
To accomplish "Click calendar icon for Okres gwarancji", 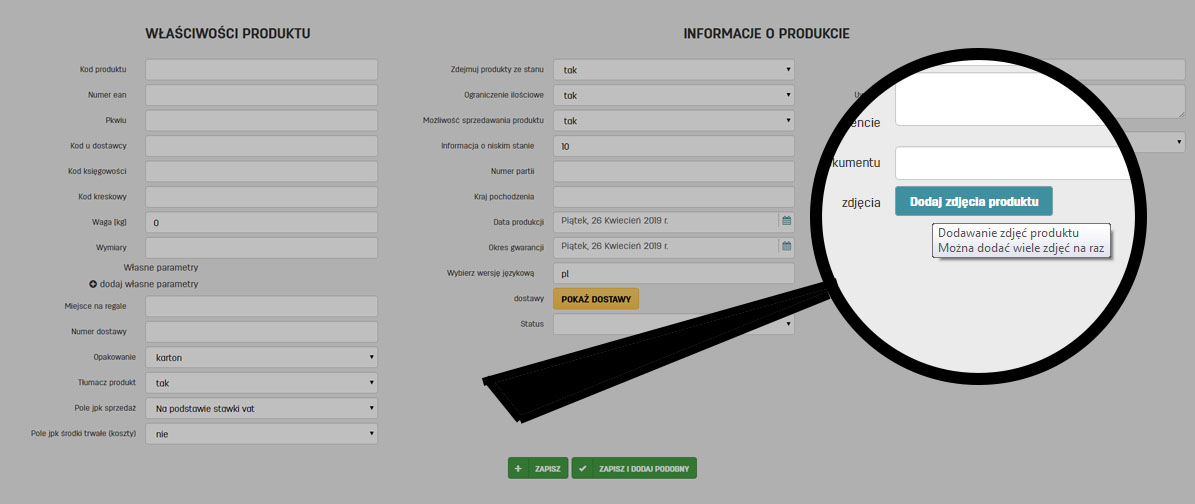I will click(786, 246).
